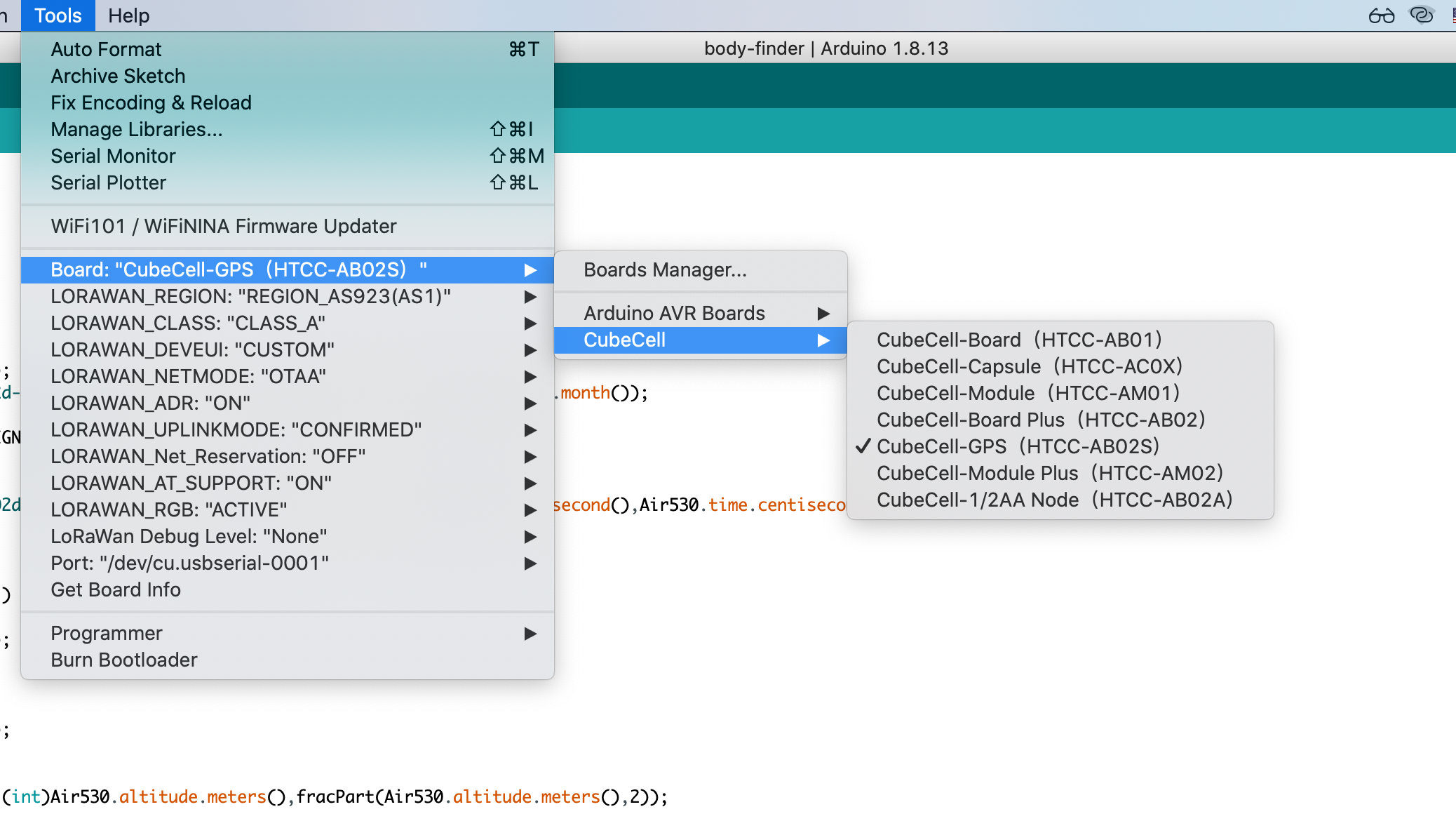The image size is (1456, 821).
Task: Click Burn Bootloader
Action: click(x=124, y=660)
